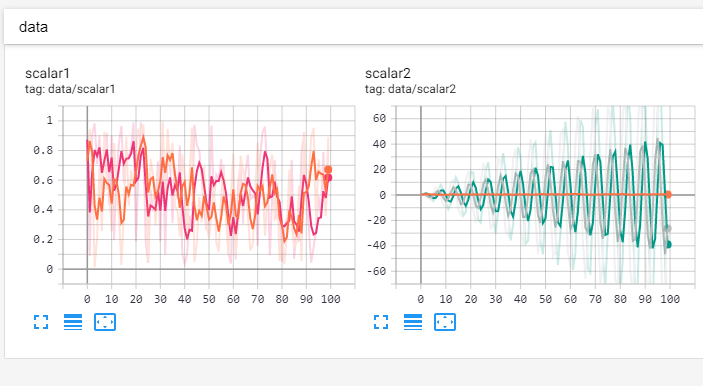The height and width of the screenshot is (386, 703).
Task: Select the tag: data/scalar1 label
Action: coord(70,89)
